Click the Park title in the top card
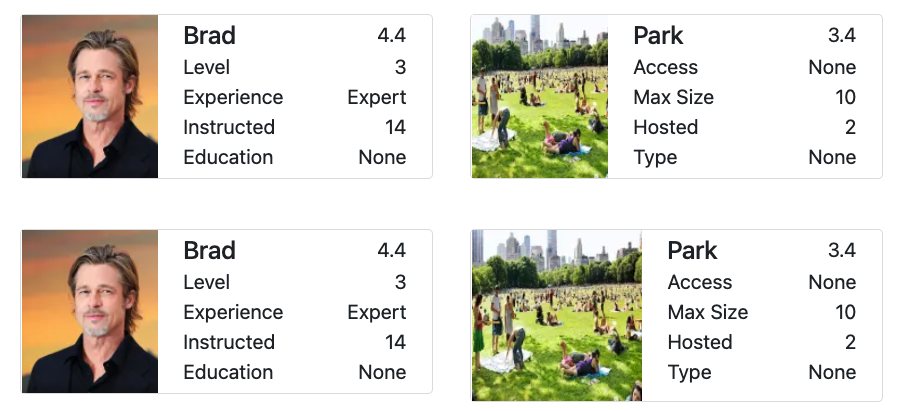This screenshot has width=906, height=411. [x=658, y=36]
